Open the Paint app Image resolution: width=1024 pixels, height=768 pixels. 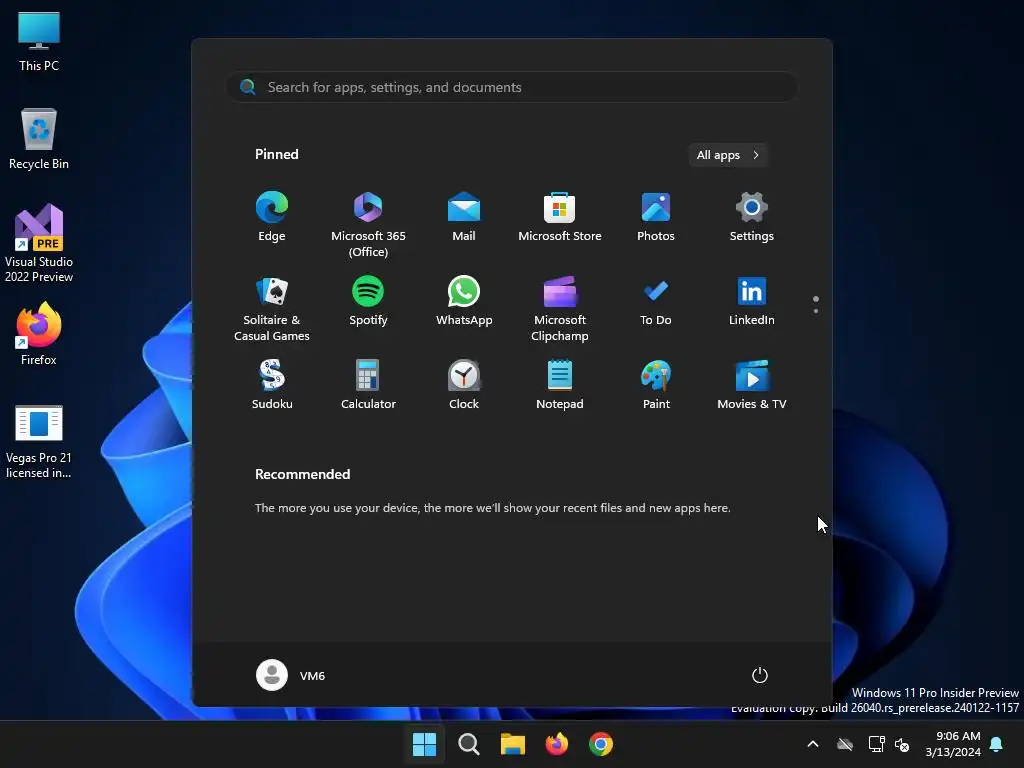click(656, 385)
